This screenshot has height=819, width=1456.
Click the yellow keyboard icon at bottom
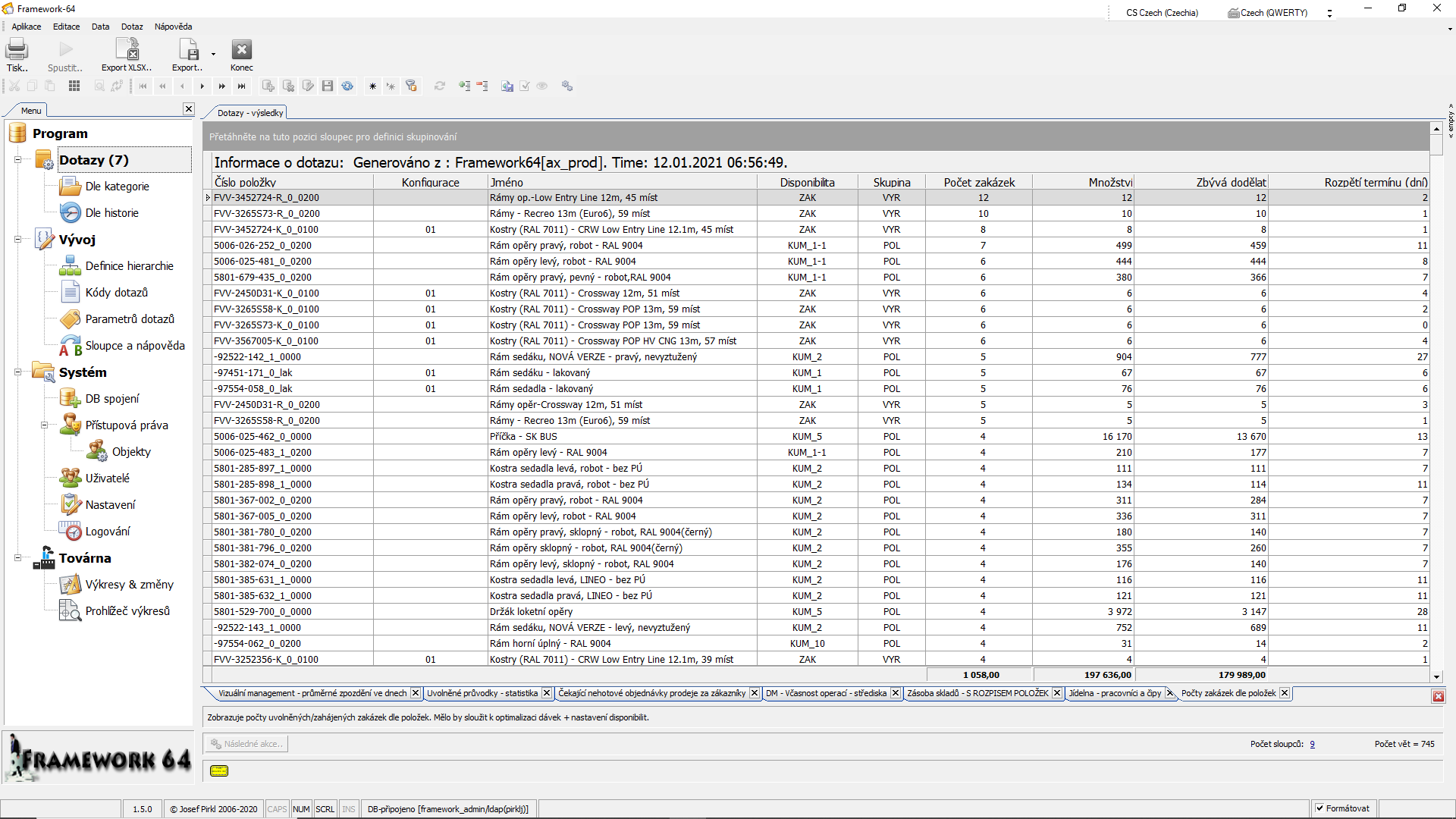pyautogui.click(x=219, y=771)
